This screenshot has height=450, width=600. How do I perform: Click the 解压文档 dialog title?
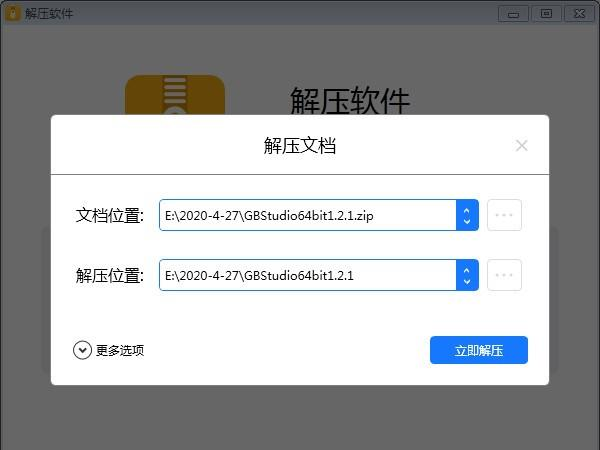click(300, 146)
